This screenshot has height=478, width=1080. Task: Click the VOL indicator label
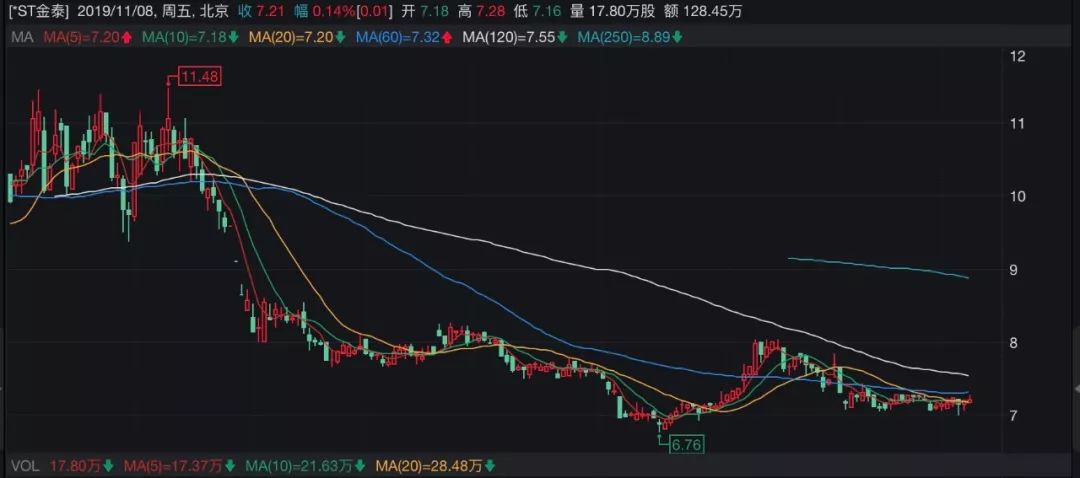[x=23, y=466]
